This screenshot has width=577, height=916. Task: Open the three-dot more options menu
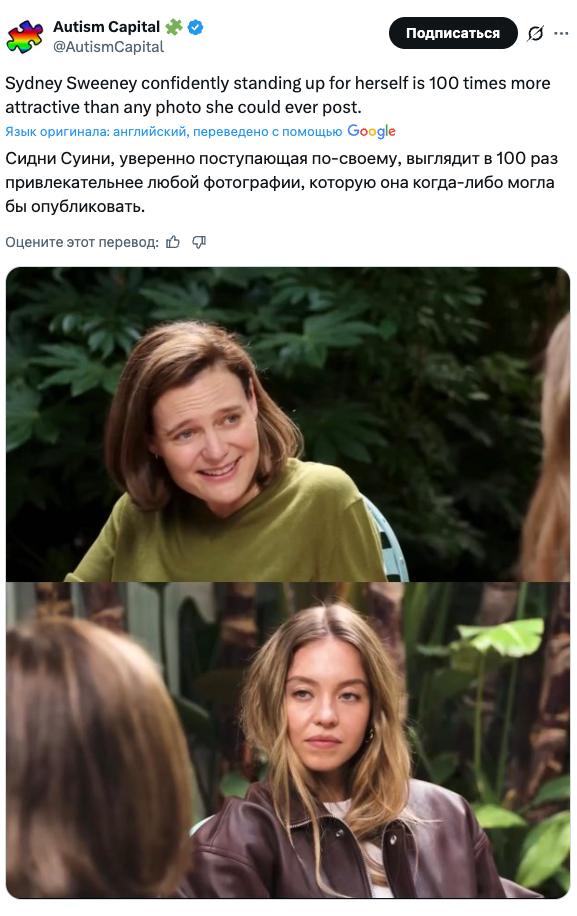pos(561,33)
